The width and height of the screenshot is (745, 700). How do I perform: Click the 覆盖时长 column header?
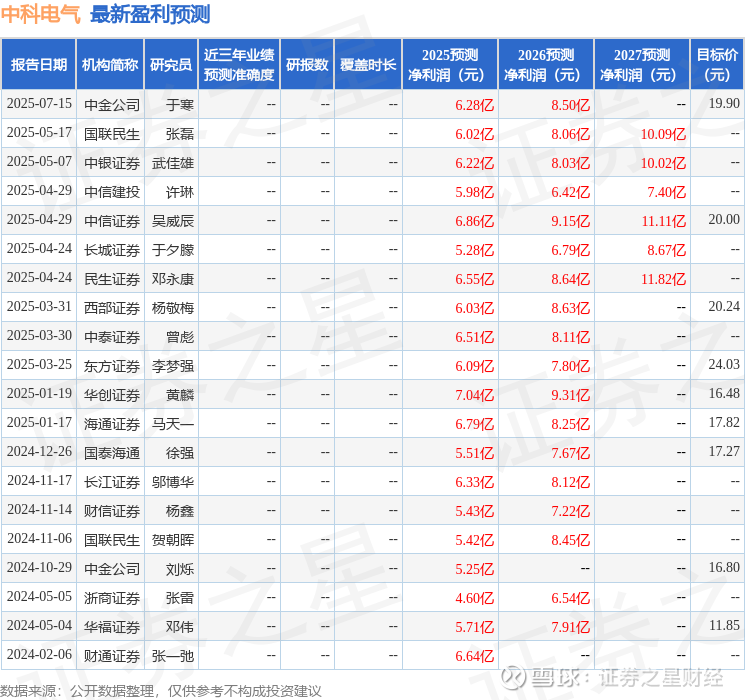click(x=368, y=64)
